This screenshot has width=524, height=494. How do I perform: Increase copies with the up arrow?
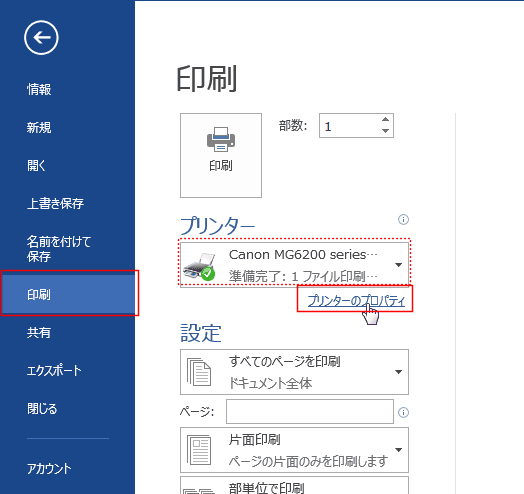click(x=385, y=119)
